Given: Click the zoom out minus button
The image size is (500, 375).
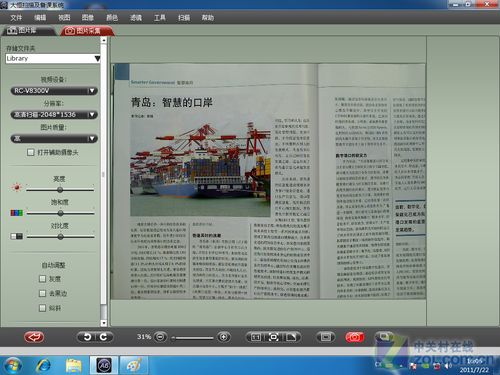Looking at the screenshot, I should 160,337.
